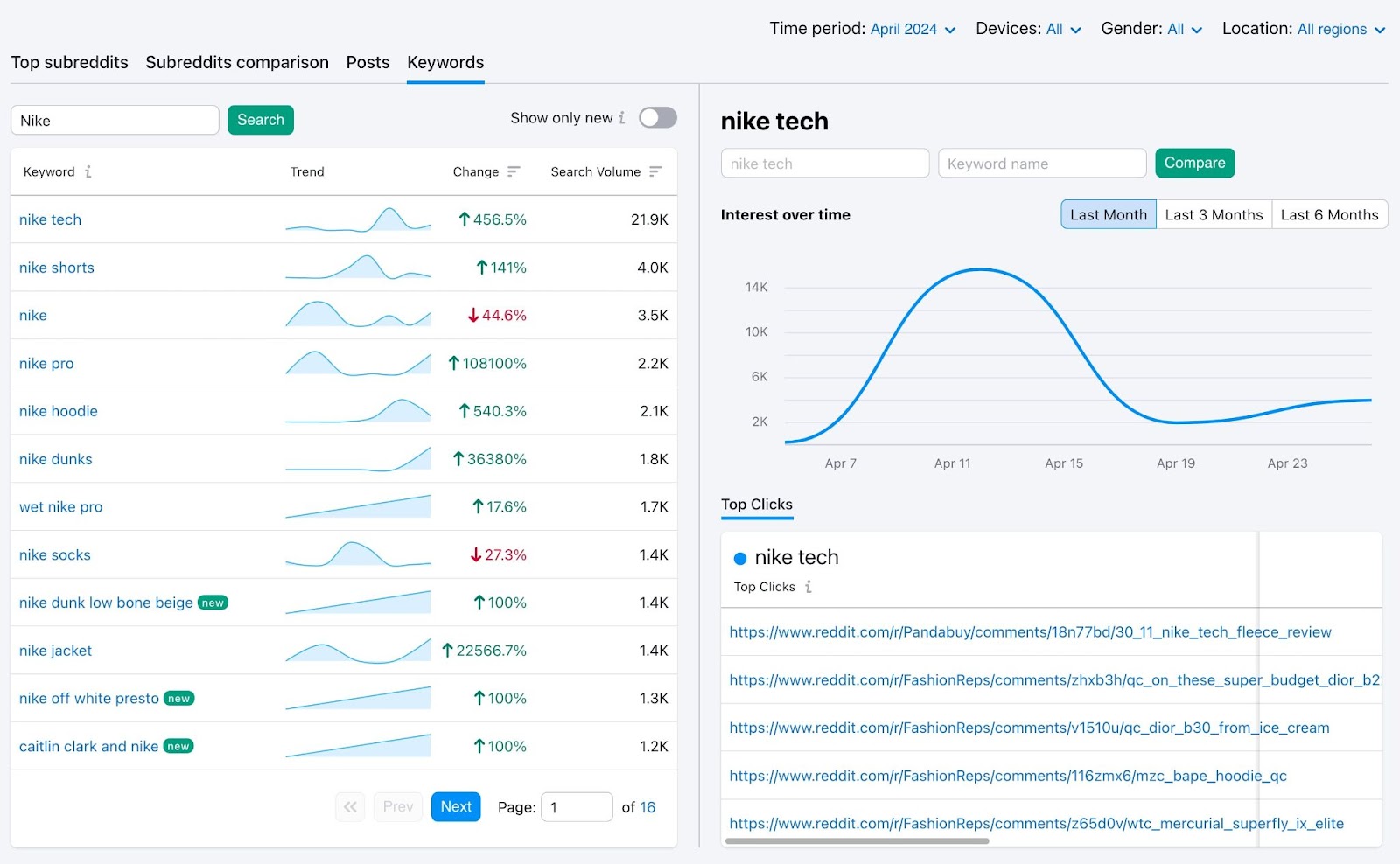Click the info icon next to Keyword header

(87, 172)
